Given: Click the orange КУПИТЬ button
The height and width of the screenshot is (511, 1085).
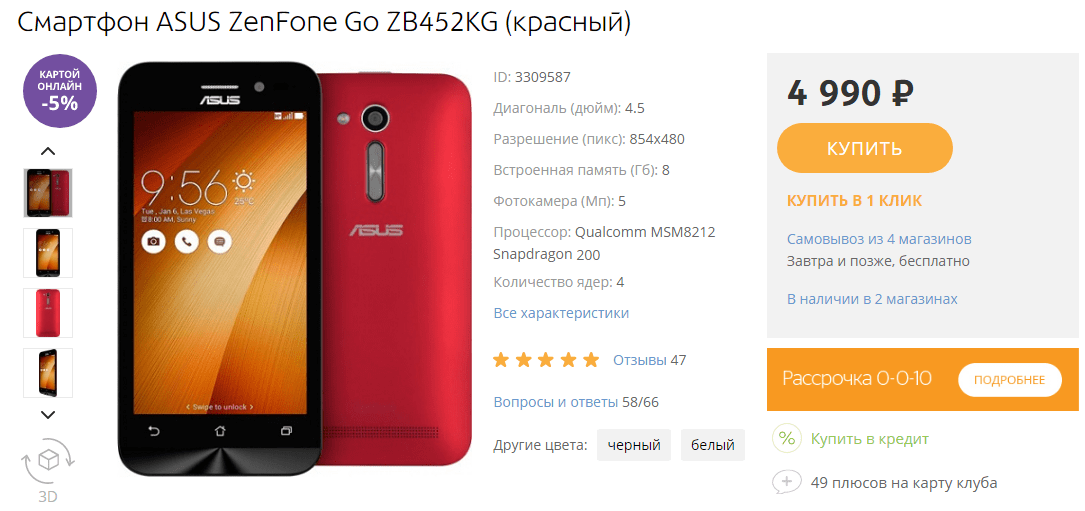Looking at the screenshot, I should [x=865, y=148].
